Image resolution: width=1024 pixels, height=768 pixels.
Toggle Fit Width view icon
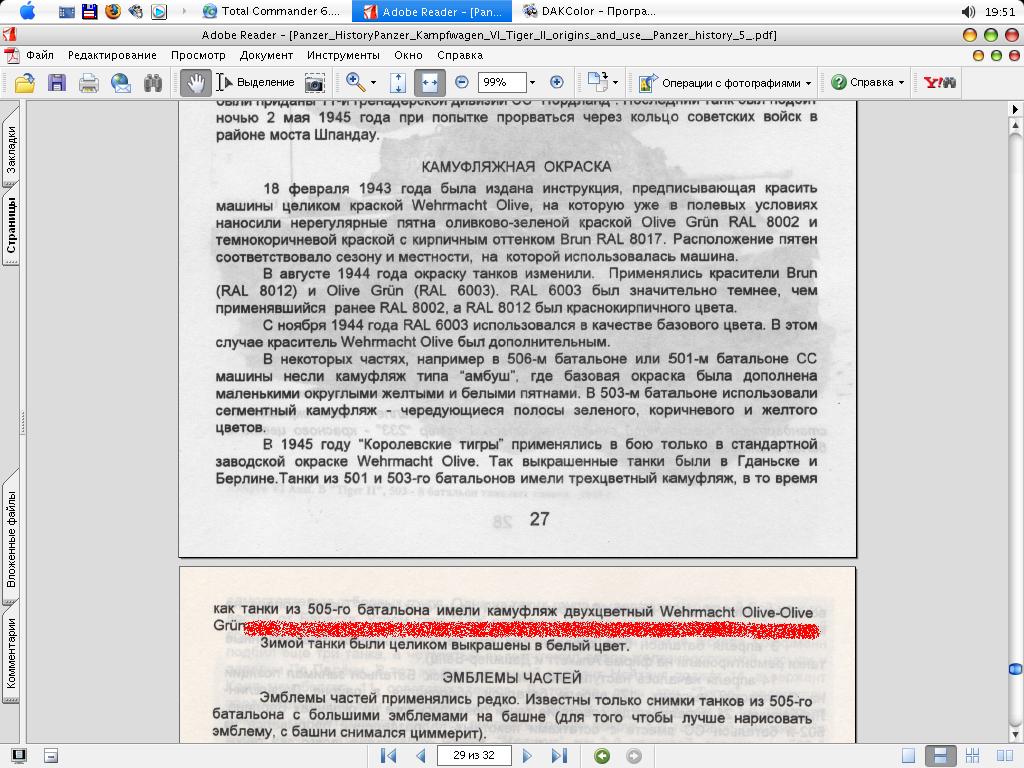point(430,82)
